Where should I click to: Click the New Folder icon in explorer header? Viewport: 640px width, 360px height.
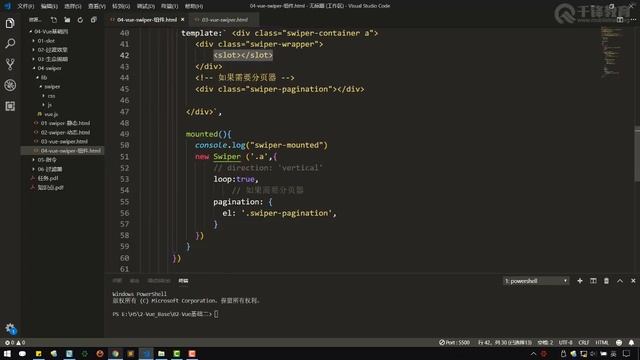67,20
